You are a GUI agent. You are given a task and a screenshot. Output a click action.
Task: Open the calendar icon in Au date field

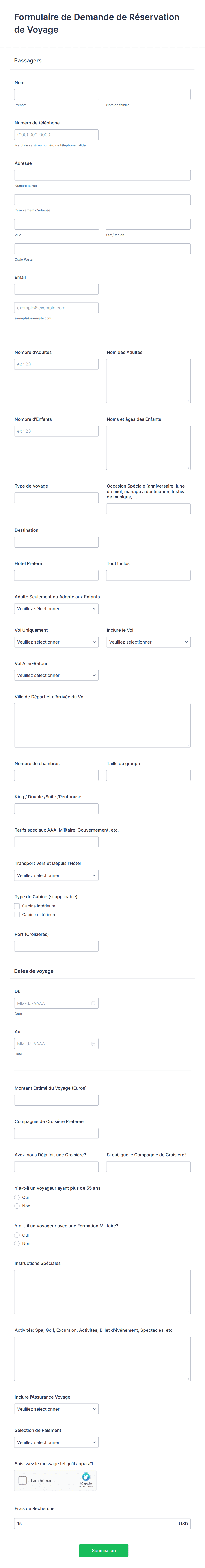[x=93, y=1043]
